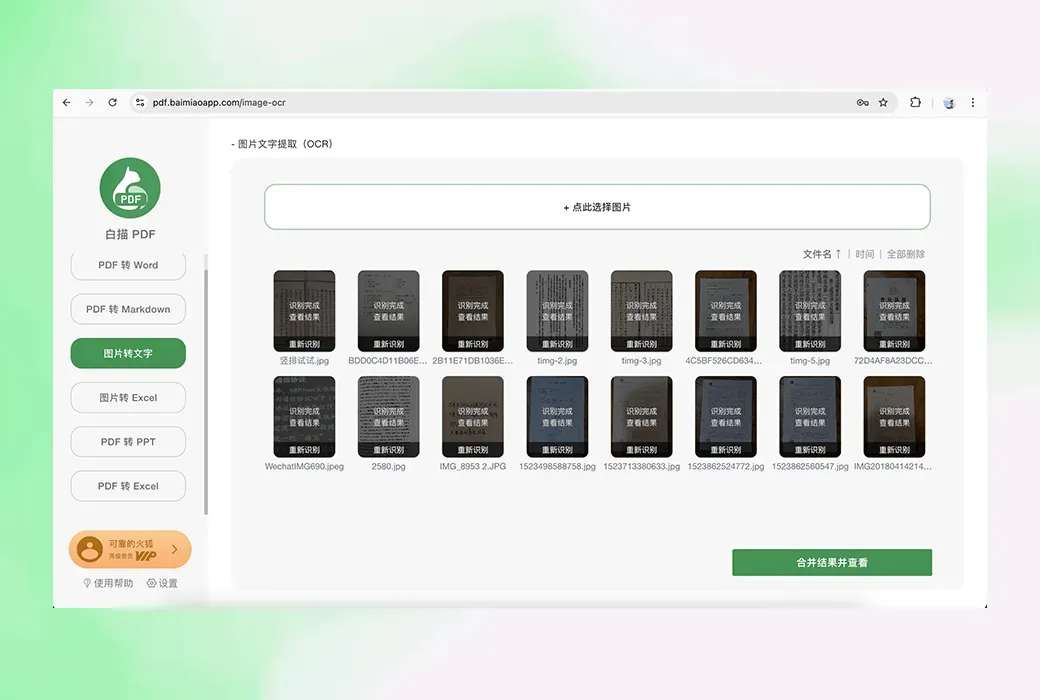Sort by 文件名

tap(822, 254)
